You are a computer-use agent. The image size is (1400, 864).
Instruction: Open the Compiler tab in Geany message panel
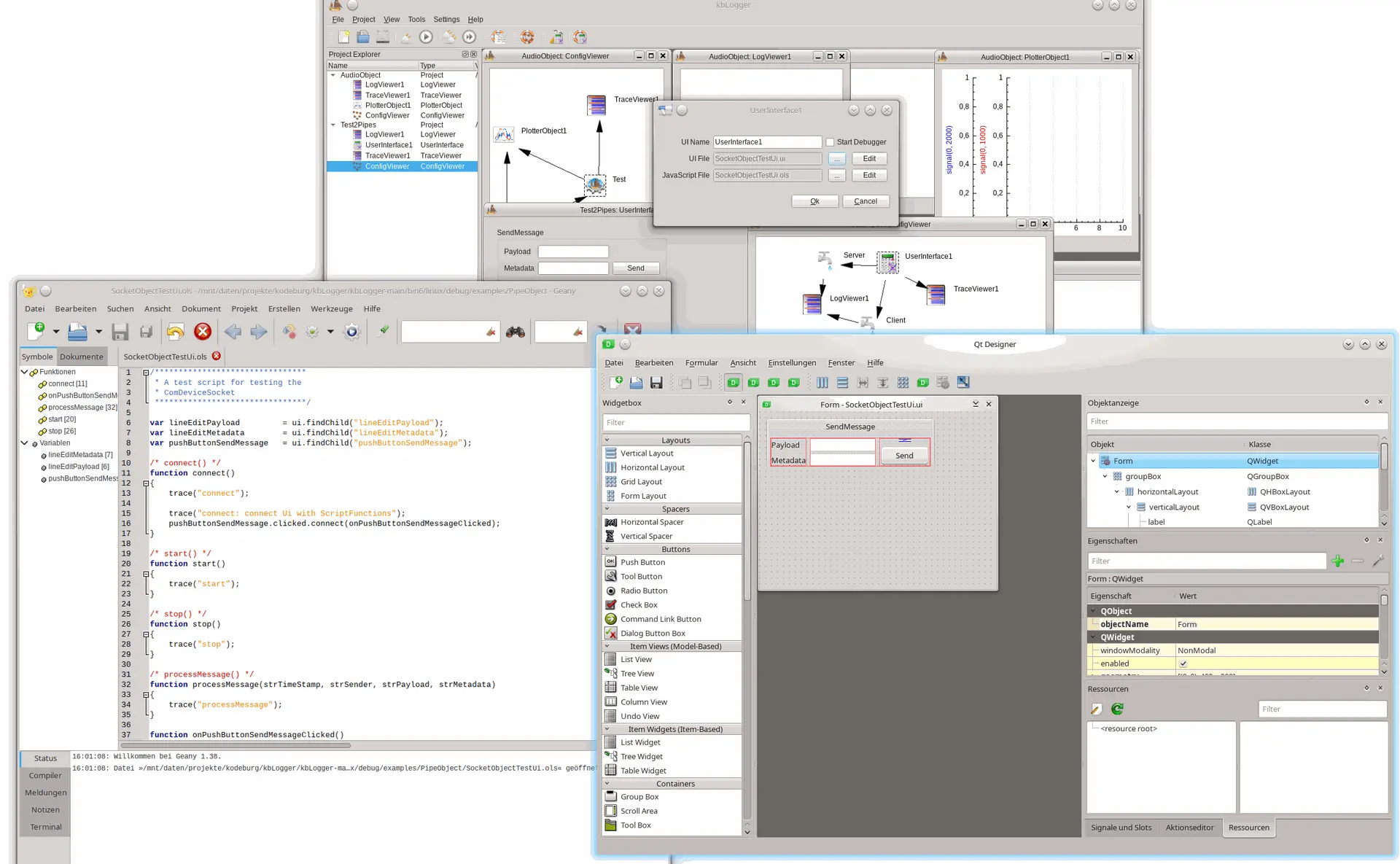coord(45,776)
